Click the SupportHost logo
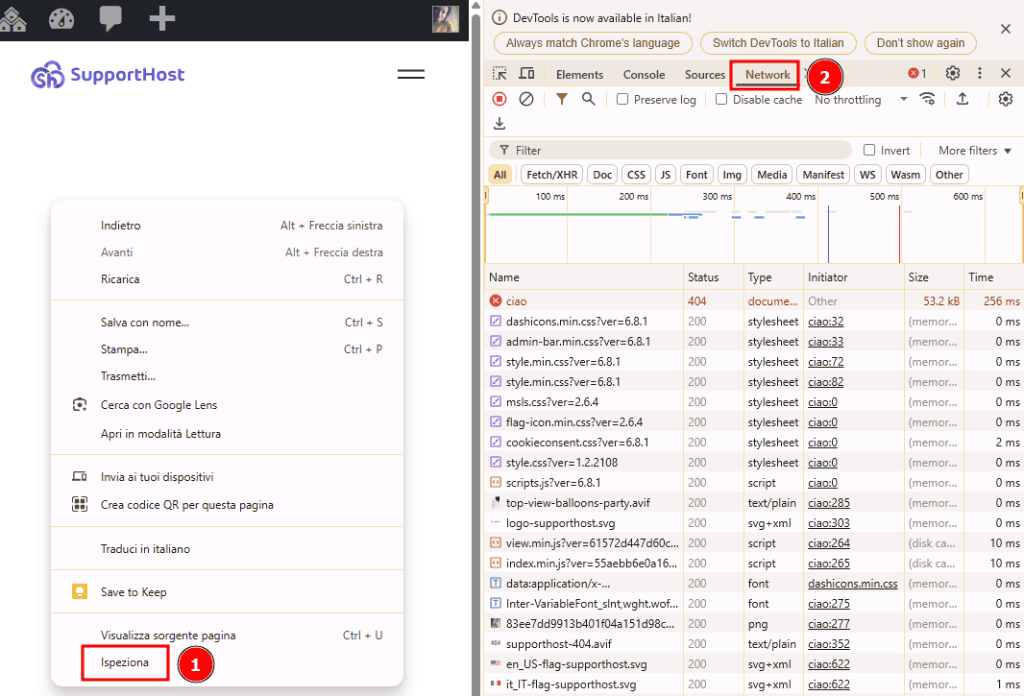Image resolution: width=1024 pixels, height=696 pixels. 108,75
